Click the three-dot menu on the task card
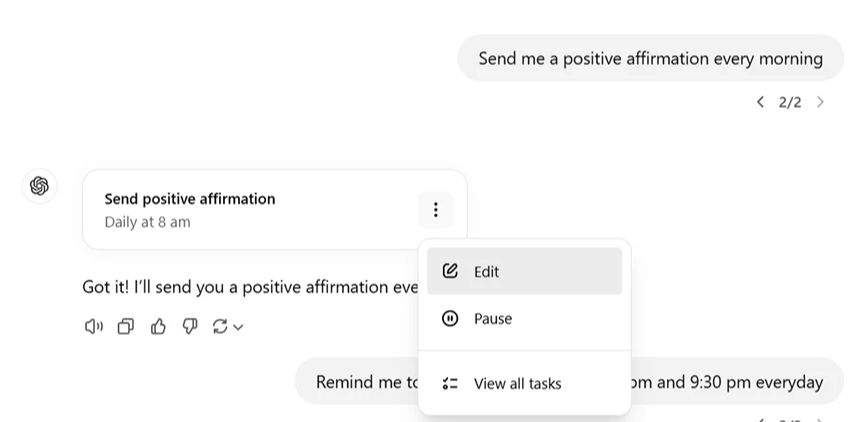This screenshot has height=422, width=856. (435, 210)
